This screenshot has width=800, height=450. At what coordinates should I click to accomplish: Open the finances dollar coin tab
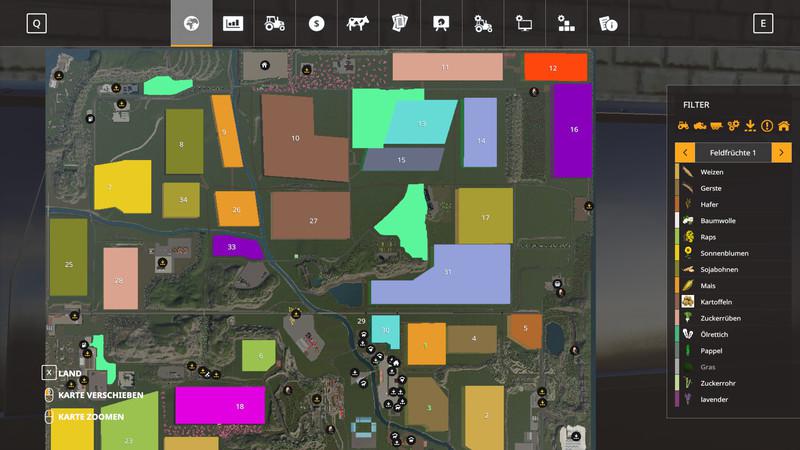316,24
